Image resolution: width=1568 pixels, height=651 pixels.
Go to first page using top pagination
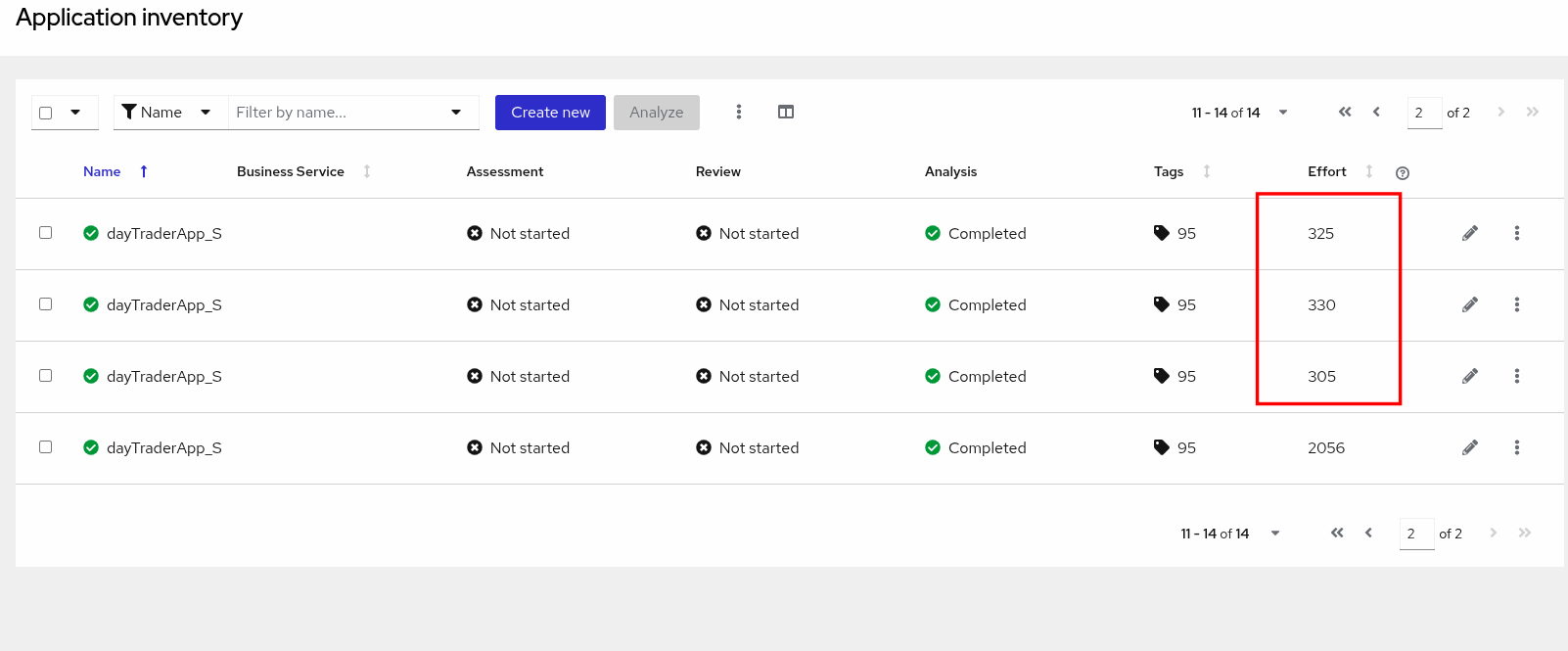tap(1345, 112)
